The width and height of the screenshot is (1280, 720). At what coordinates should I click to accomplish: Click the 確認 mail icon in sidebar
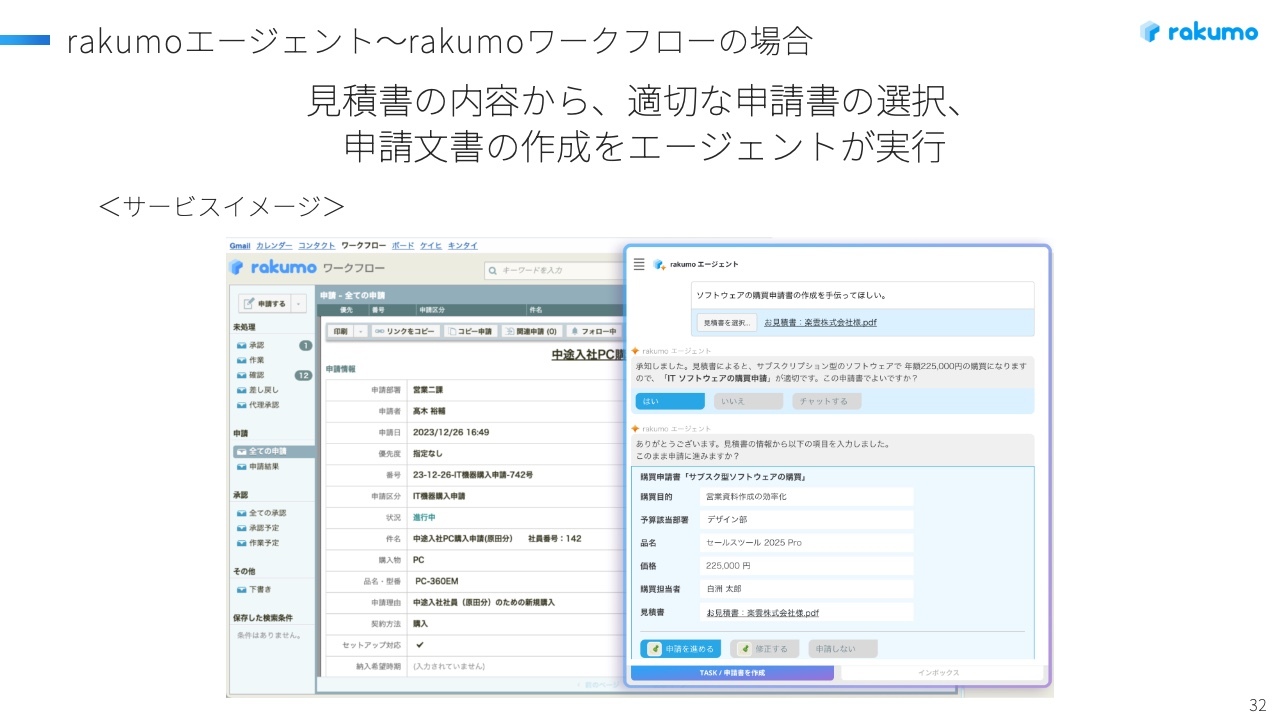click(242, 375)
